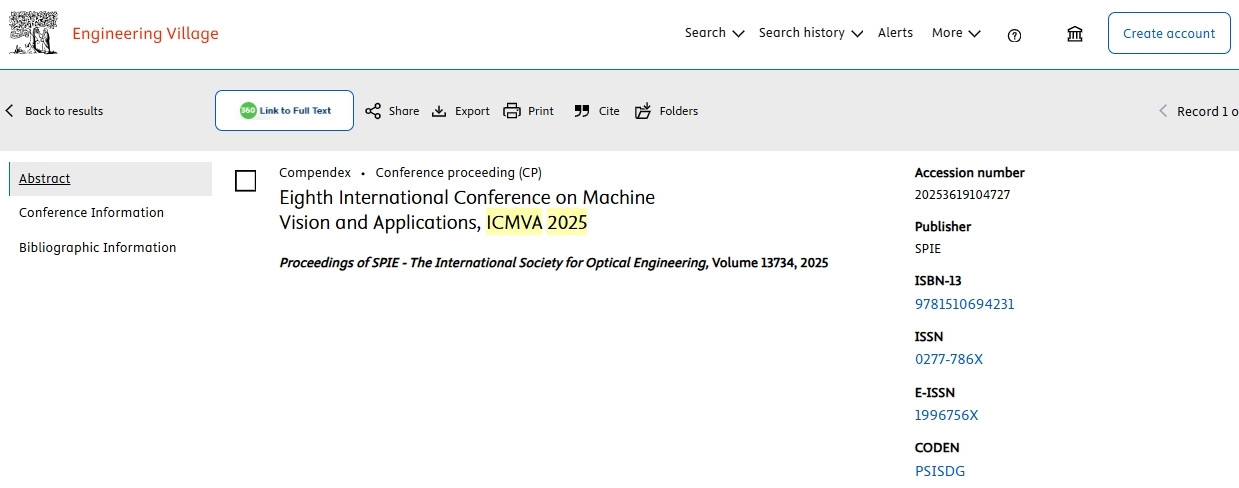Viewport: 1239px width, 488px height.
Task: Switch to Conference Information section
Action: [91, 213]
